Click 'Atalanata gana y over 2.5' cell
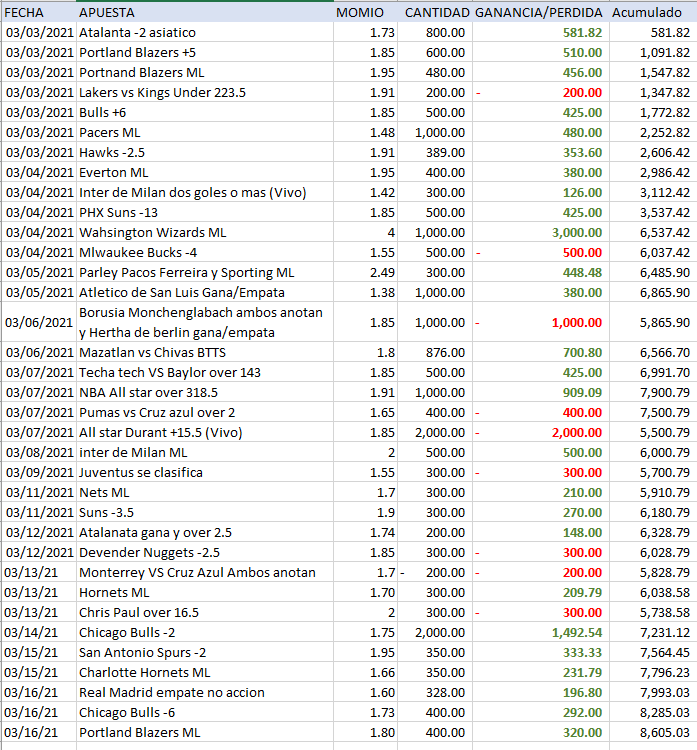 tap(205, 532)
